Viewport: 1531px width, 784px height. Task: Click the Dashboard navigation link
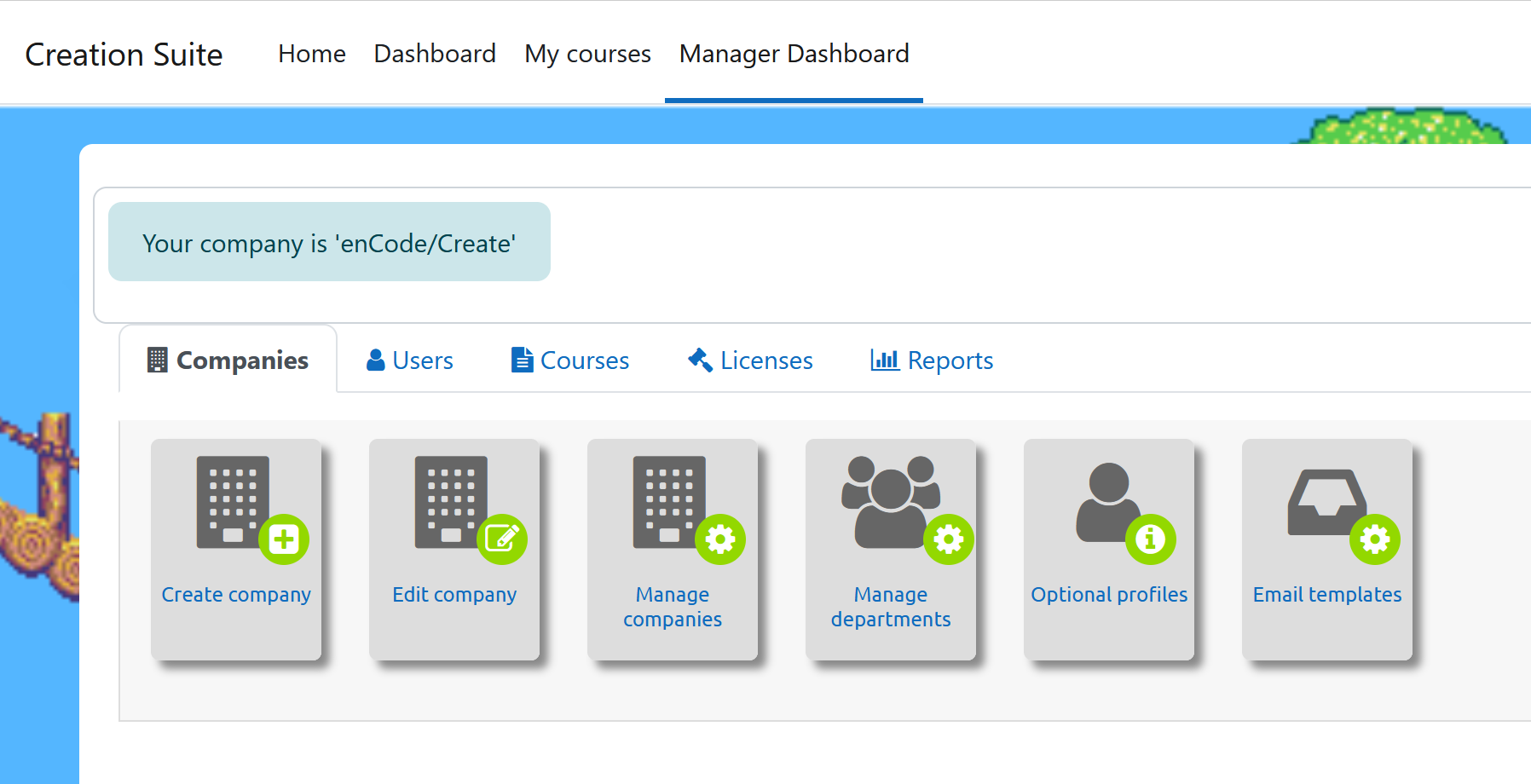pos(435,53)
